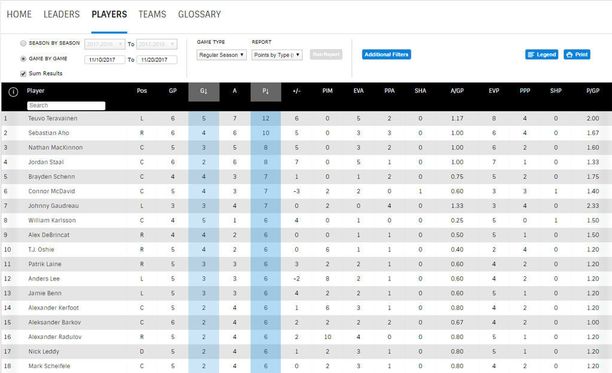Expand the Points by Type report dropdown

277,55
